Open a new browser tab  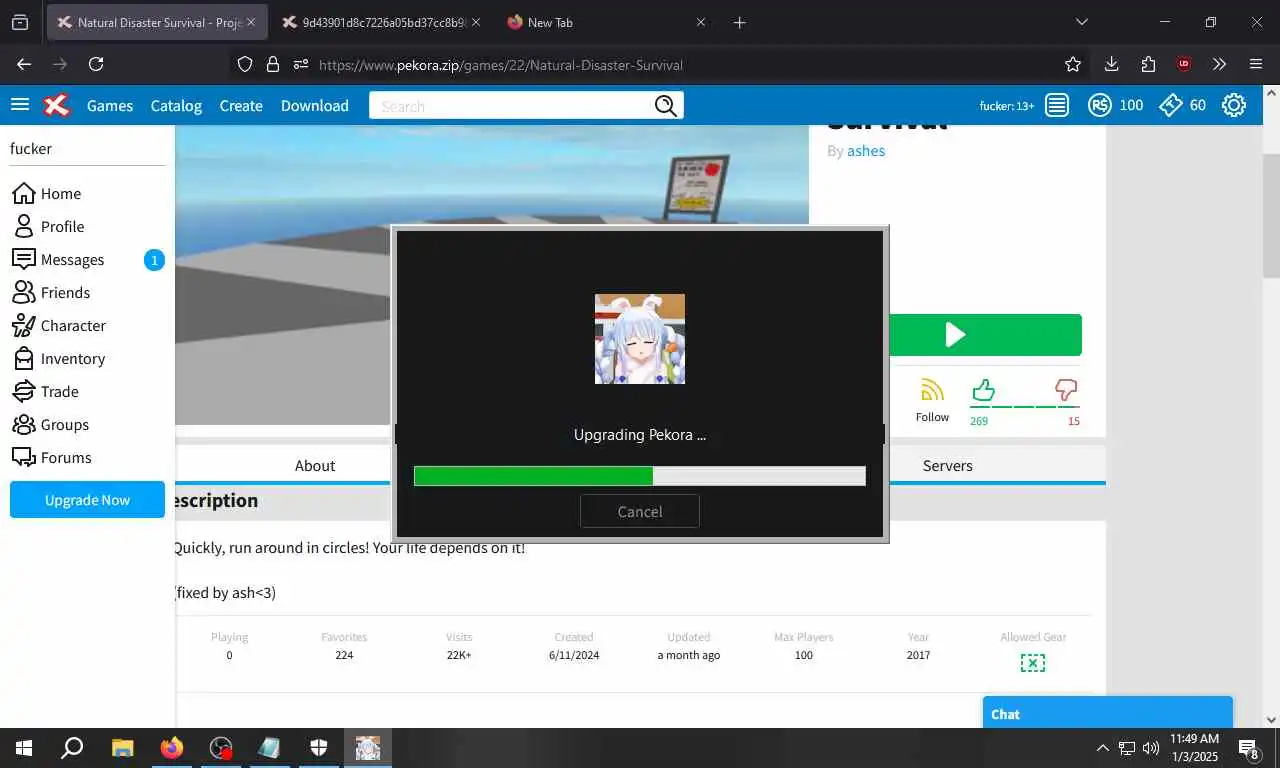click(739, 22)
